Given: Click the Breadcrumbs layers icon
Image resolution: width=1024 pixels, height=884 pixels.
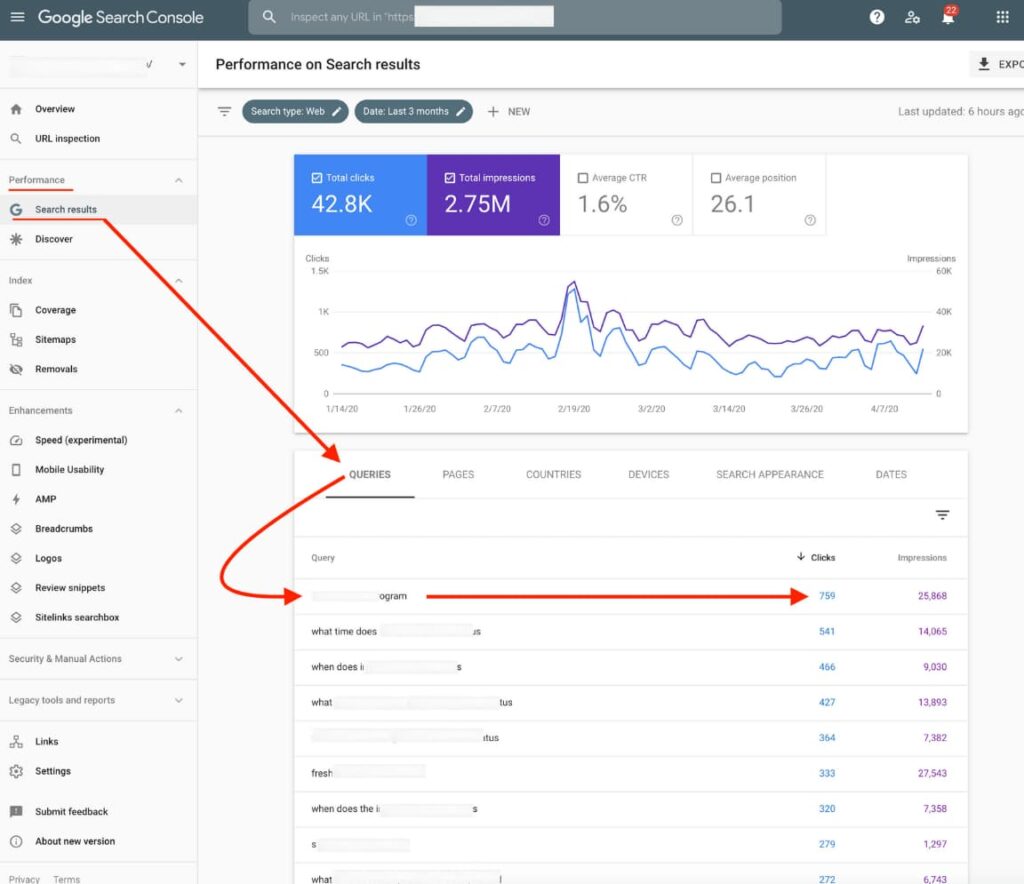Looking at the screenshot, I should [16, 529].
